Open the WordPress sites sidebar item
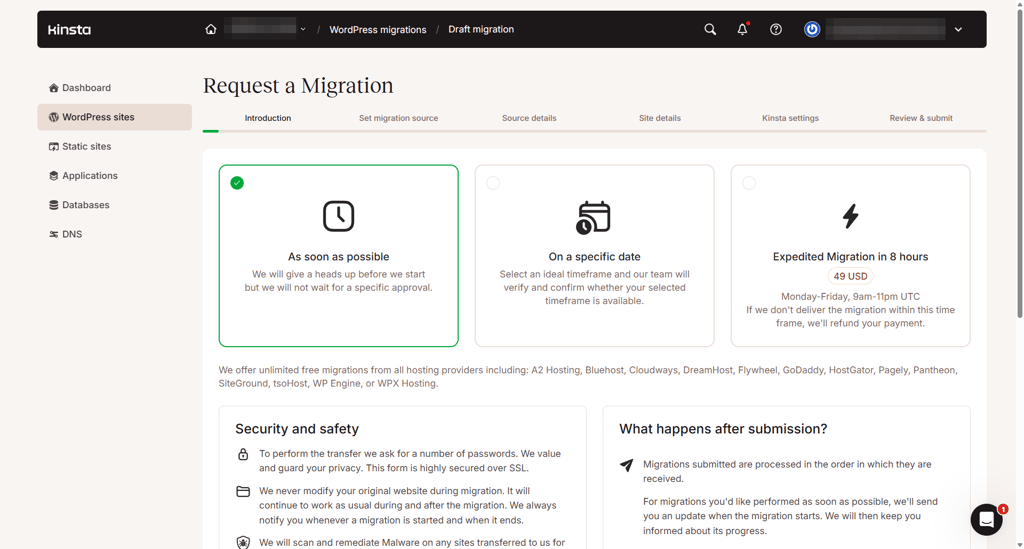 coord(114,117)
